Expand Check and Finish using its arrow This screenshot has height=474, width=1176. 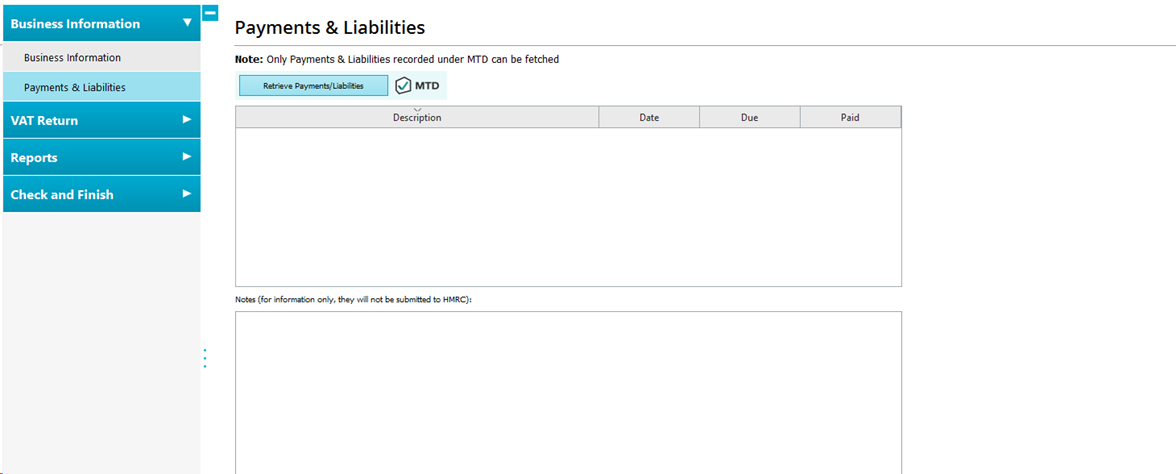(x=186, y=194)
